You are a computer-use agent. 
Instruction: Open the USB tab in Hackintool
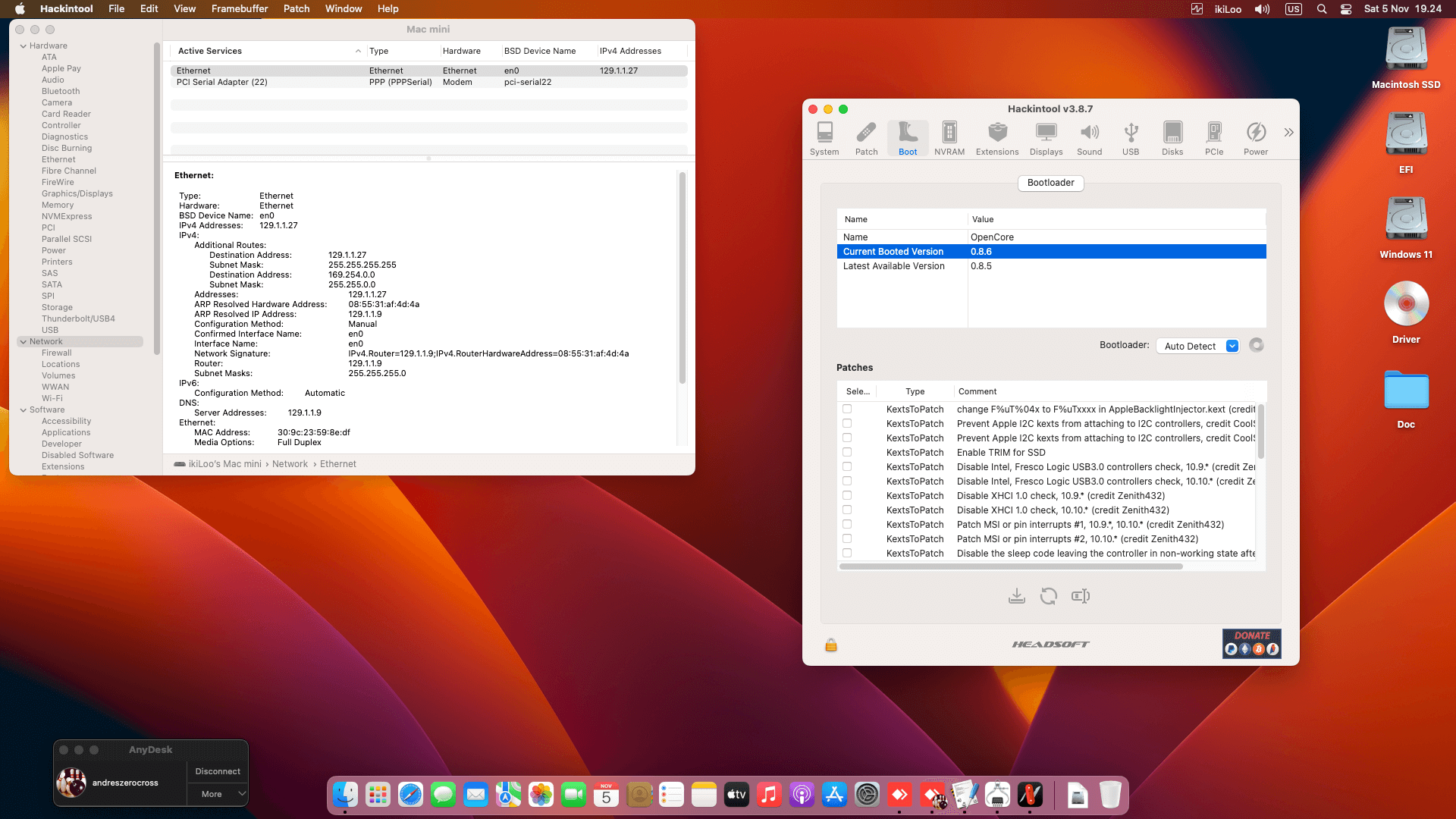tap(1131, 138)
